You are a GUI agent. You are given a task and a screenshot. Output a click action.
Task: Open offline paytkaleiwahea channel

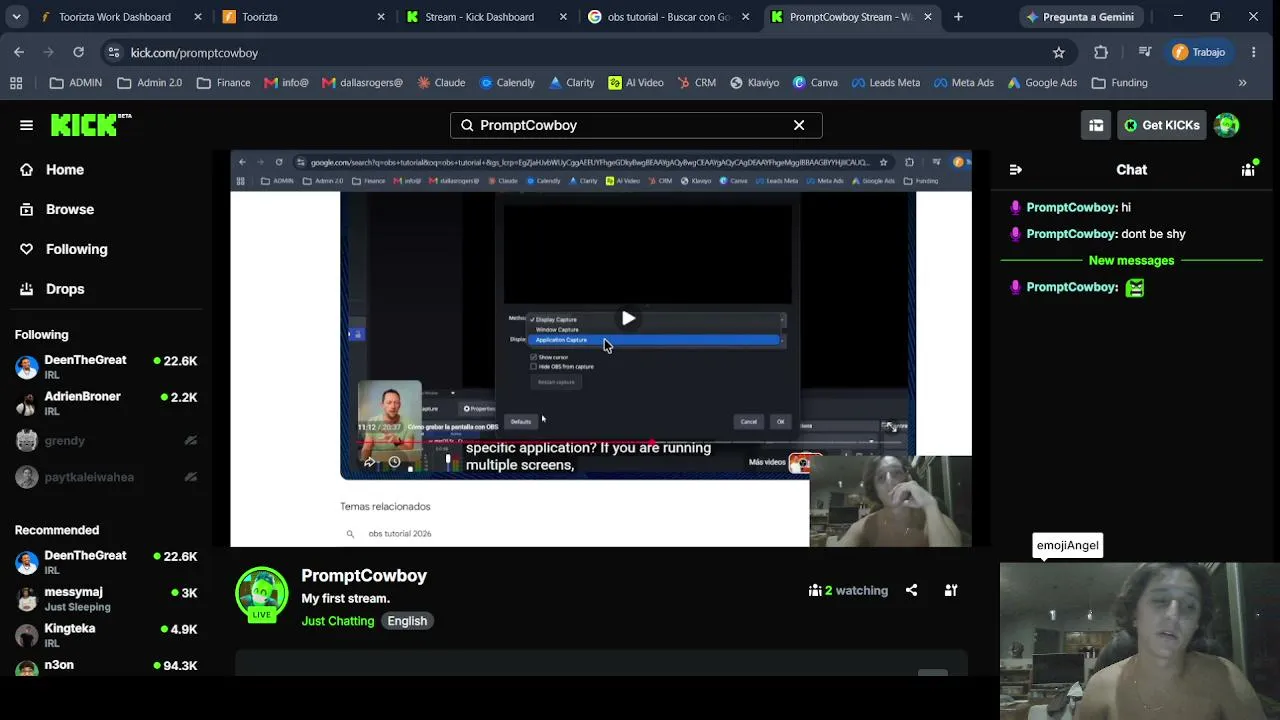click(106, 477)
